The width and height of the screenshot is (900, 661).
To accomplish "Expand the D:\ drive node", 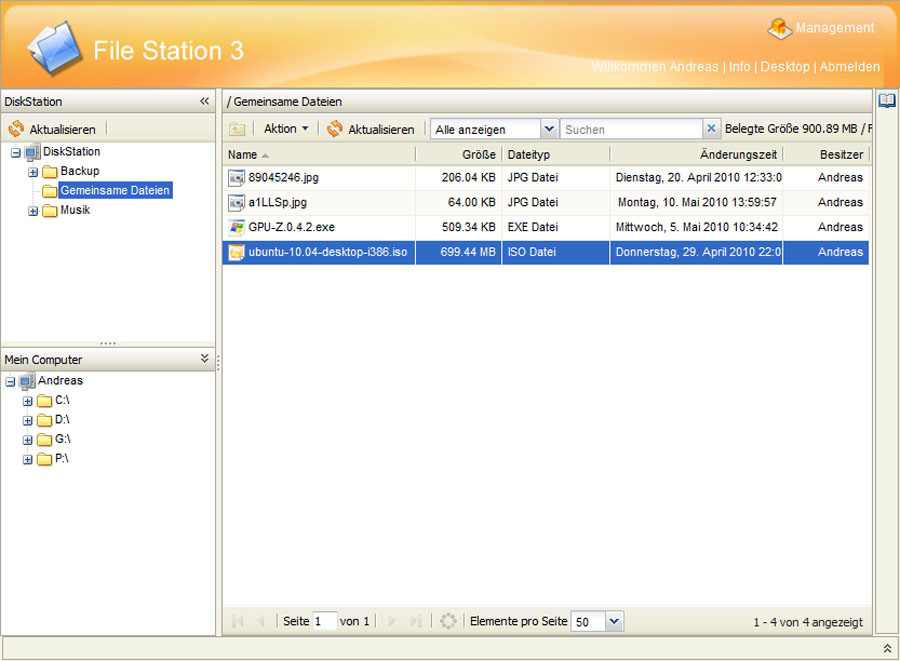I will [27, 421].
